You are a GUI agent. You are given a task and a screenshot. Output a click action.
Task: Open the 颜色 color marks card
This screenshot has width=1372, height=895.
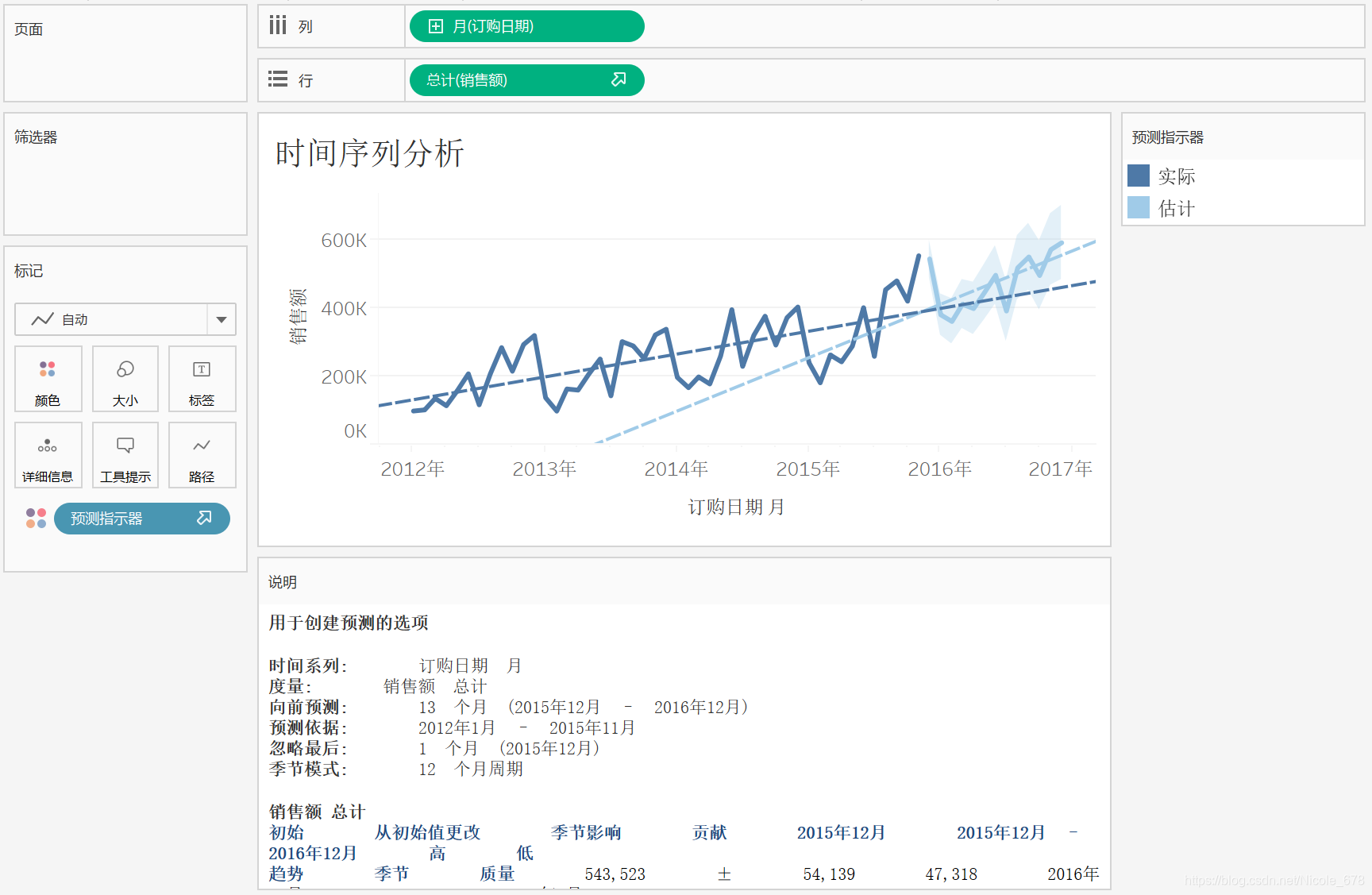(48, 379)
